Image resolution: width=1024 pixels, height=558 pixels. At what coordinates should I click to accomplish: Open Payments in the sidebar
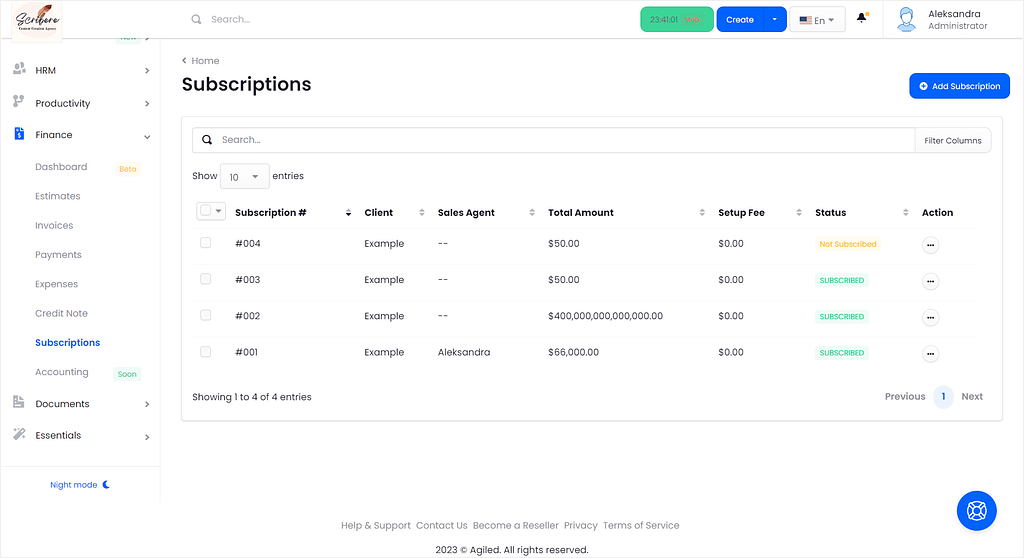click(x=58, y=255)
